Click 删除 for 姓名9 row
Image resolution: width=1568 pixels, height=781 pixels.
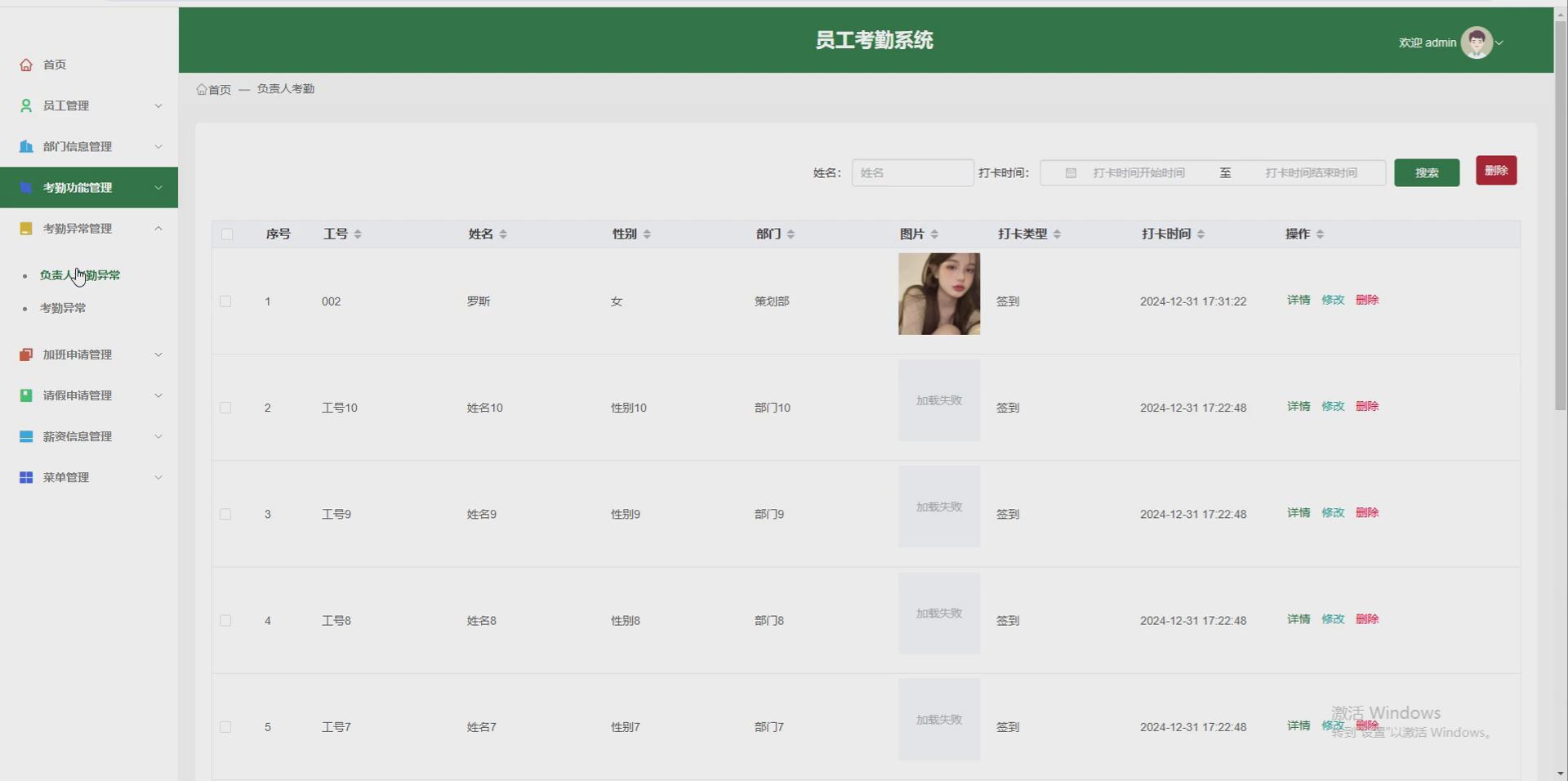point(1367,512)
